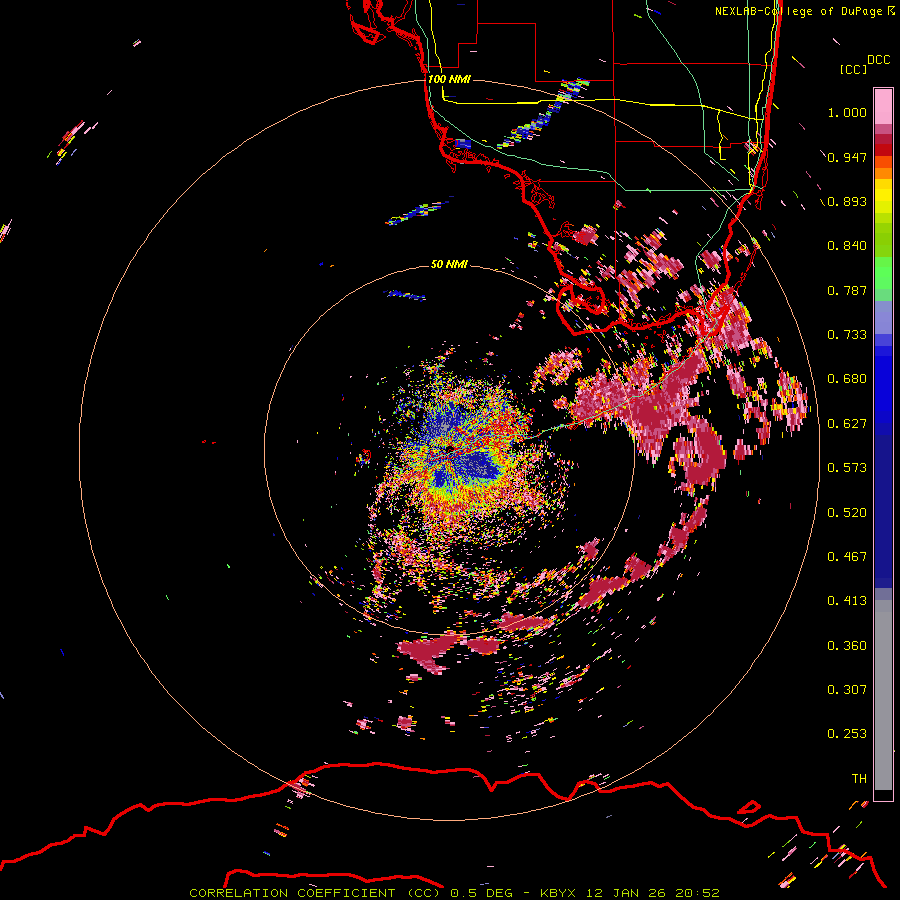Select the 0.467 legend value
Screen dimensions: 900x900
[847, 557]
